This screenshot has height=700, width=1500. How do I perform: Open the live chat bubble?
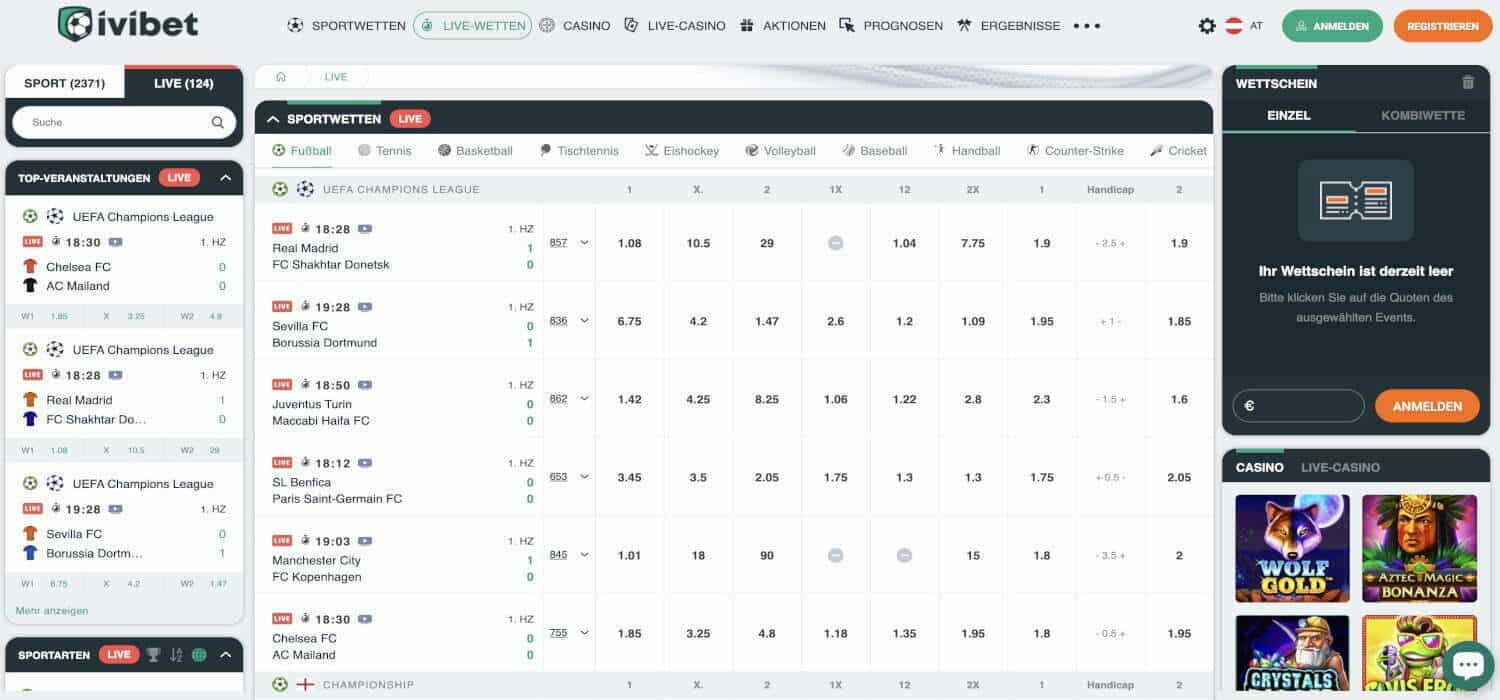(1467, 665)
